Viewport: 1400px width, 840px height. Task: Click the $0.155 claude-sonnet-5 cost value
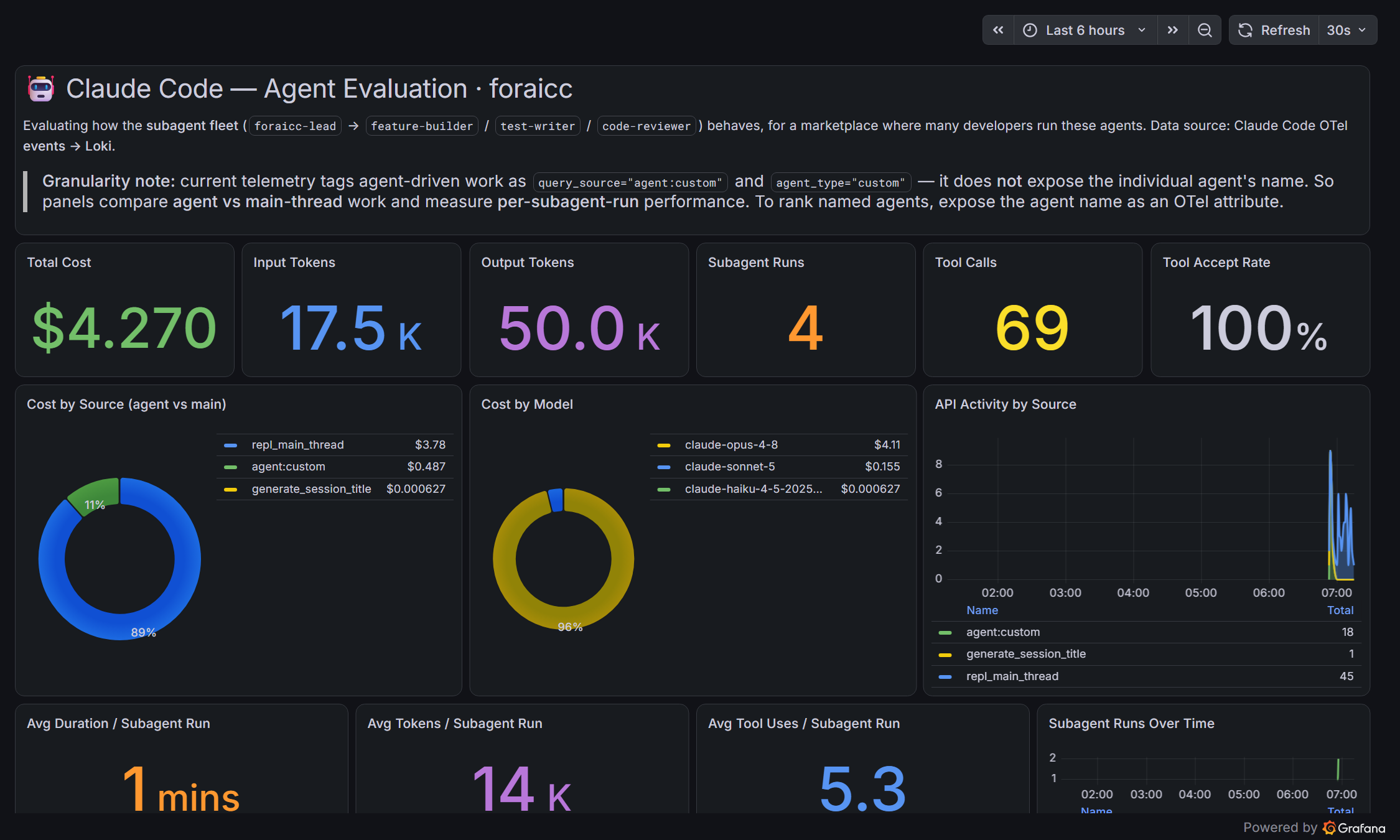pyautogui.click(x=882, y=467)
